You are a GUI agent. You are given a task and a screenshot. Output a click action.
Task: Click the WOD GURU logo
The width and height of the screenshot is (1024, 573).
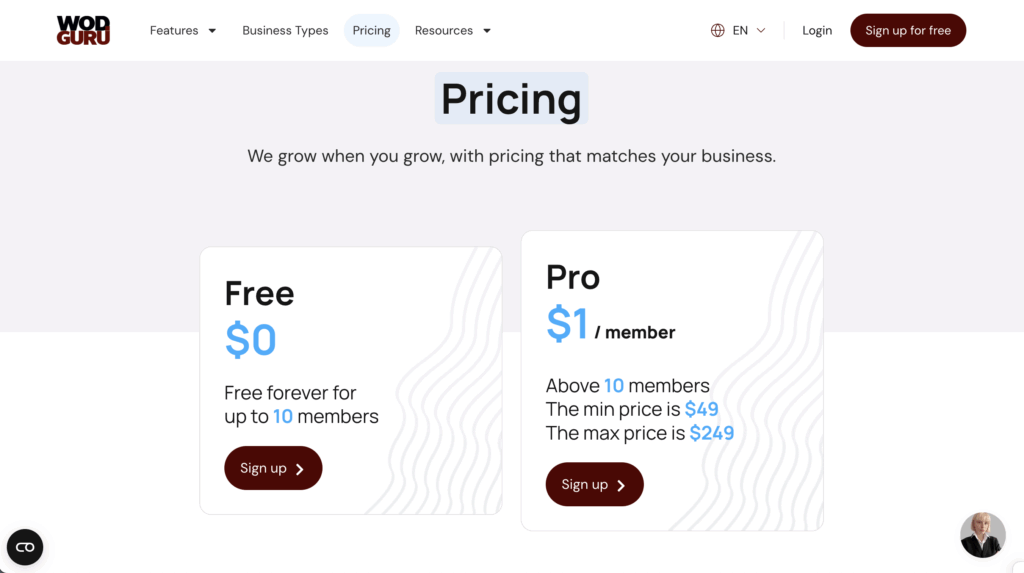click(83, 30)
